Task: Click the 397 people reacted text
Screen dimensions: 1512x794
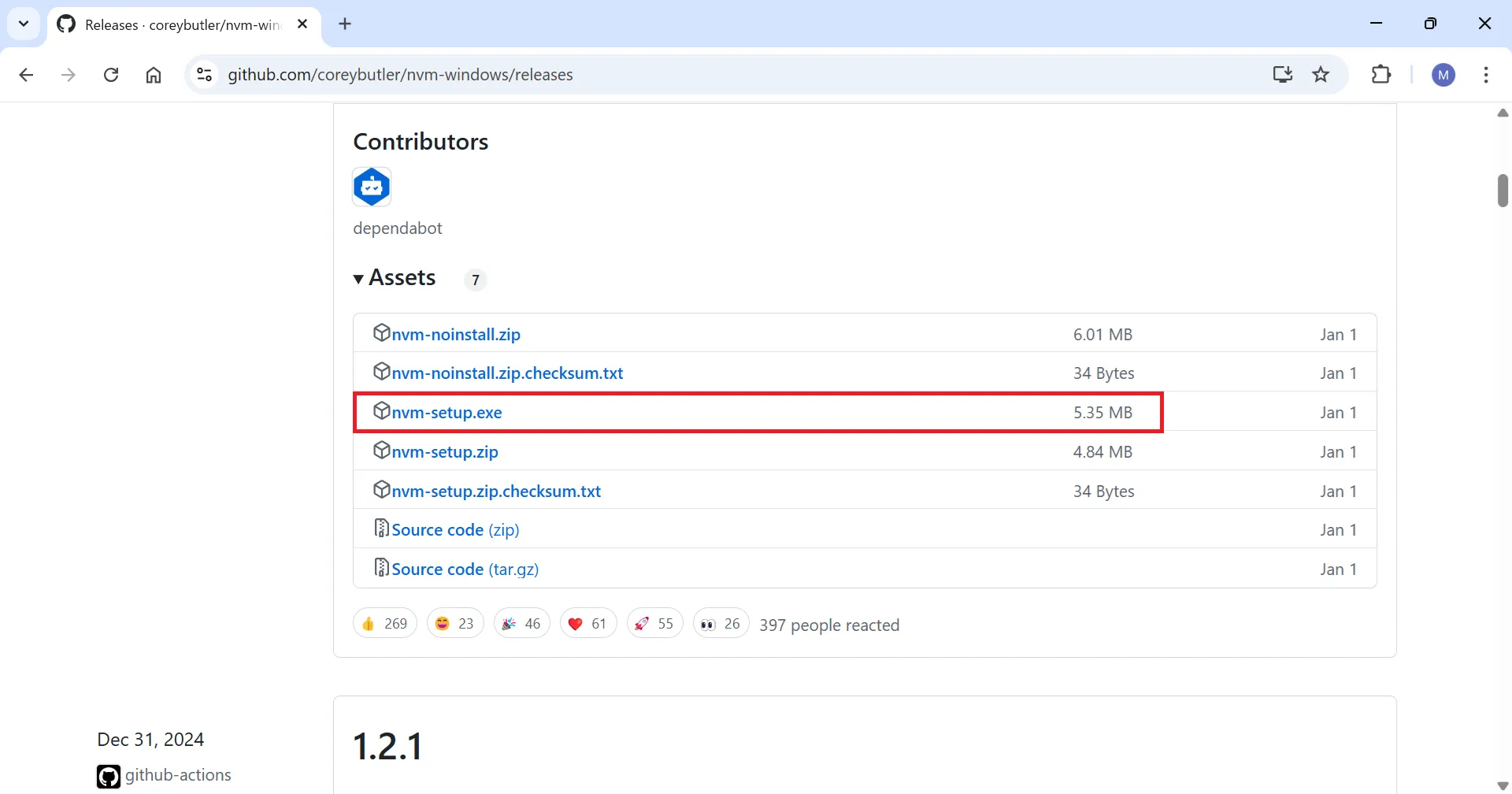Action: 829,625
